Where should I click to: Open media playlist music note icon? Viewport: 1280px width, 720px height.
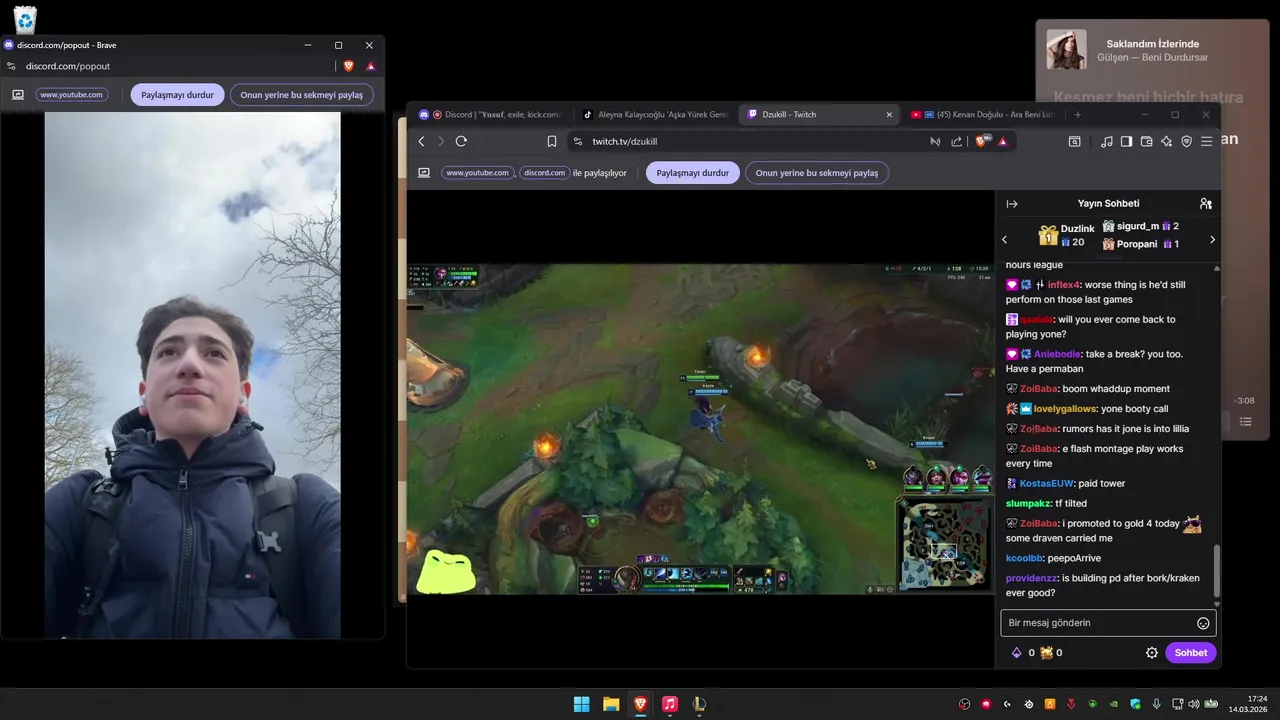(1106, 142)
